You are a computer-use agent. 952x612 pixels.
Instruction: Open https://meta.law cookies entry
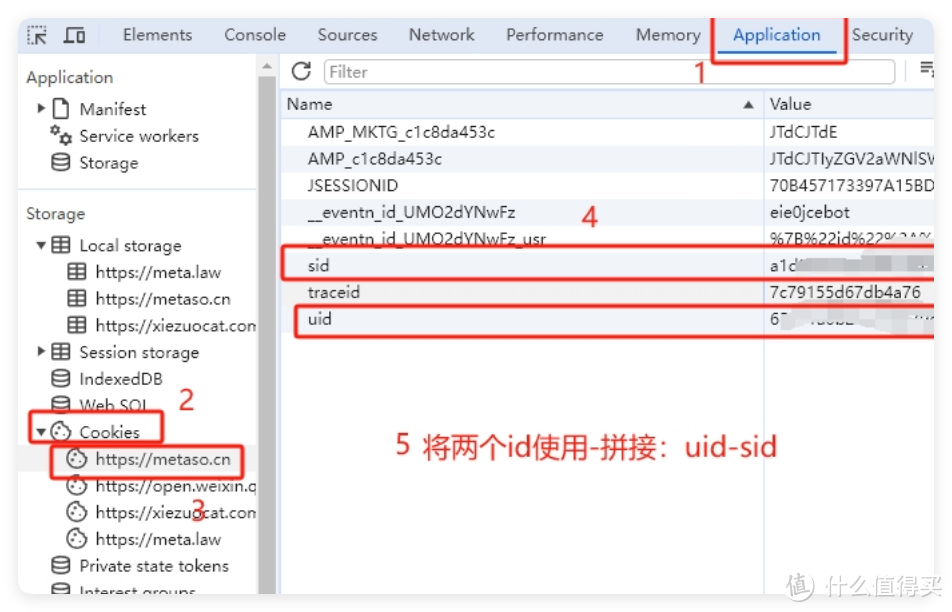pyautogui.click(x=158, y=539)
